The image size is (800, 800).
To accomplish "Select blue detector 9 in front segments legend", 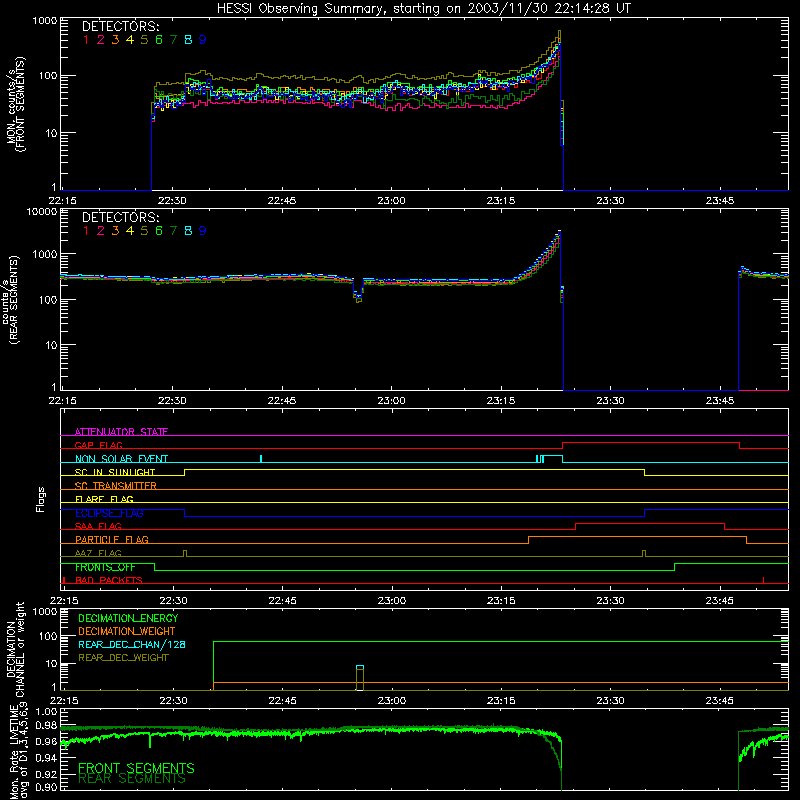I will (203, 39).
